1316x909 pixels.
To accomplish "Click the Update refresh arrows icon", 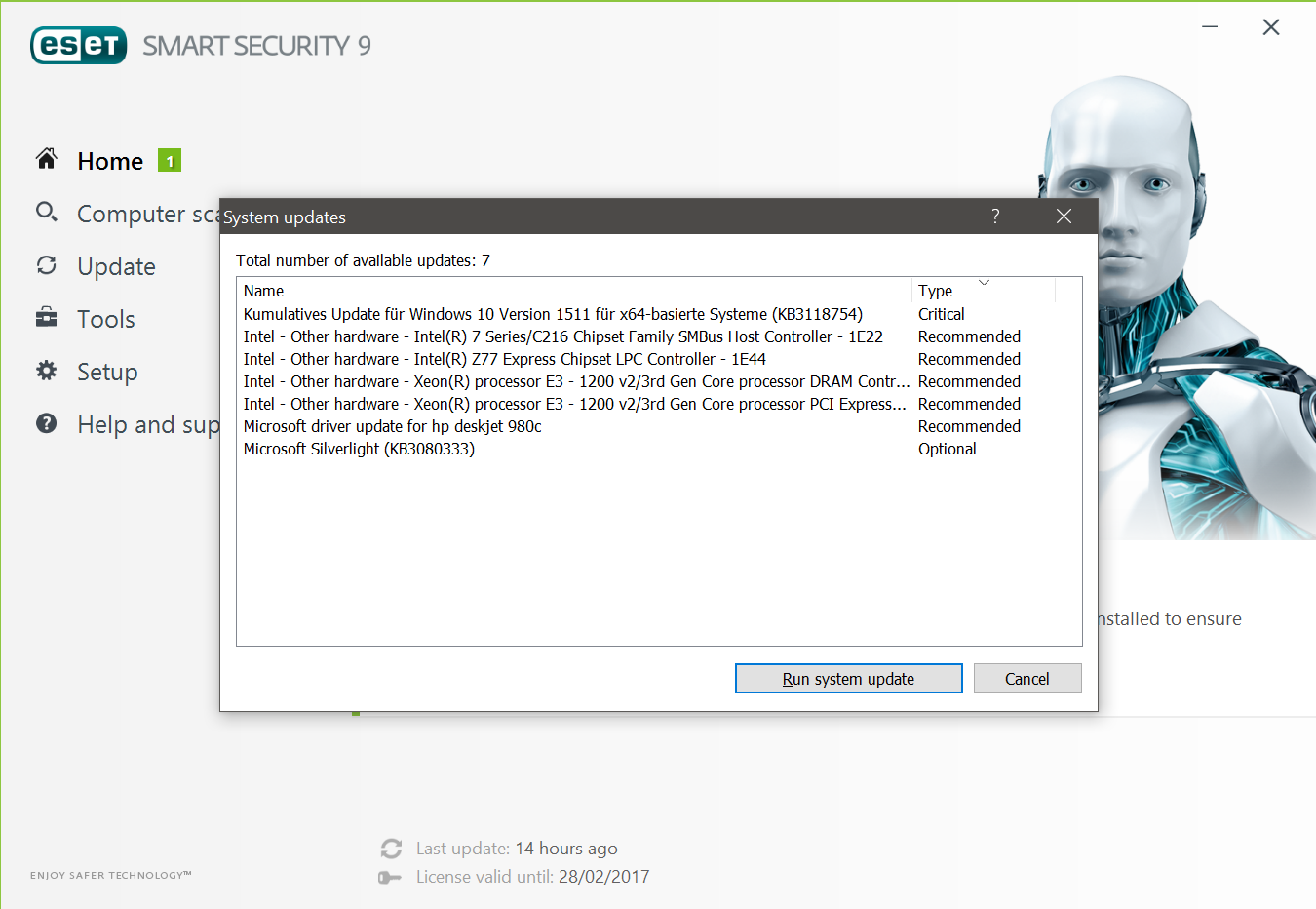I will pyautogui.click(x=47, y=265).
